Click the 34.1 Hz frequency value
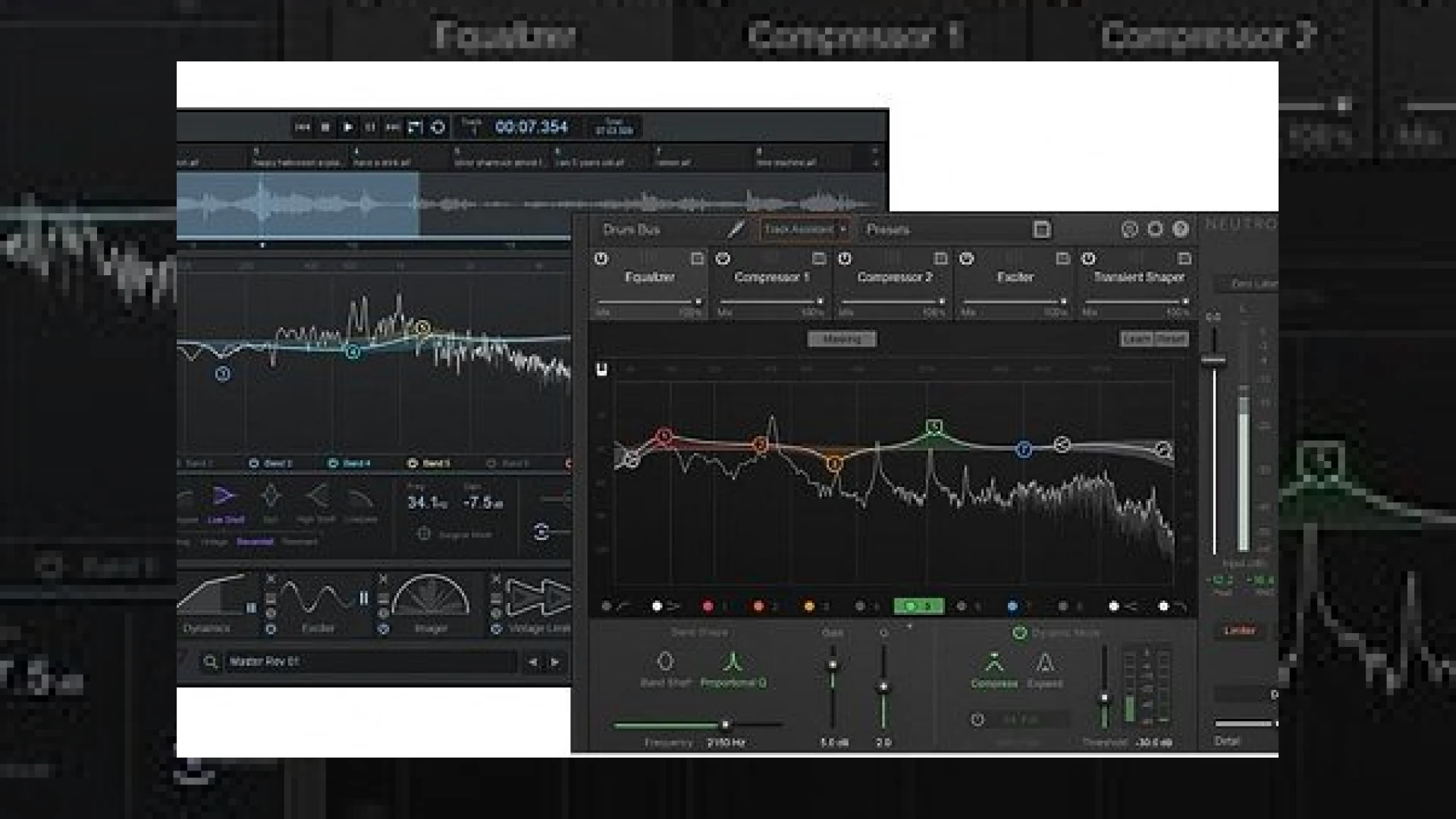 click(427, 502)
